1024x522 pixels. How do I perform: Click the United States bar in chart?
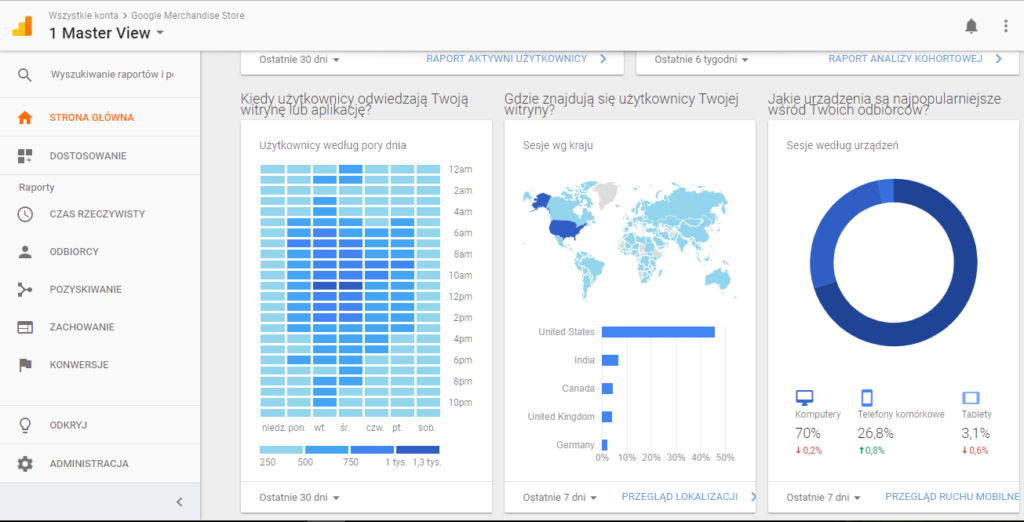coord(658,332)
